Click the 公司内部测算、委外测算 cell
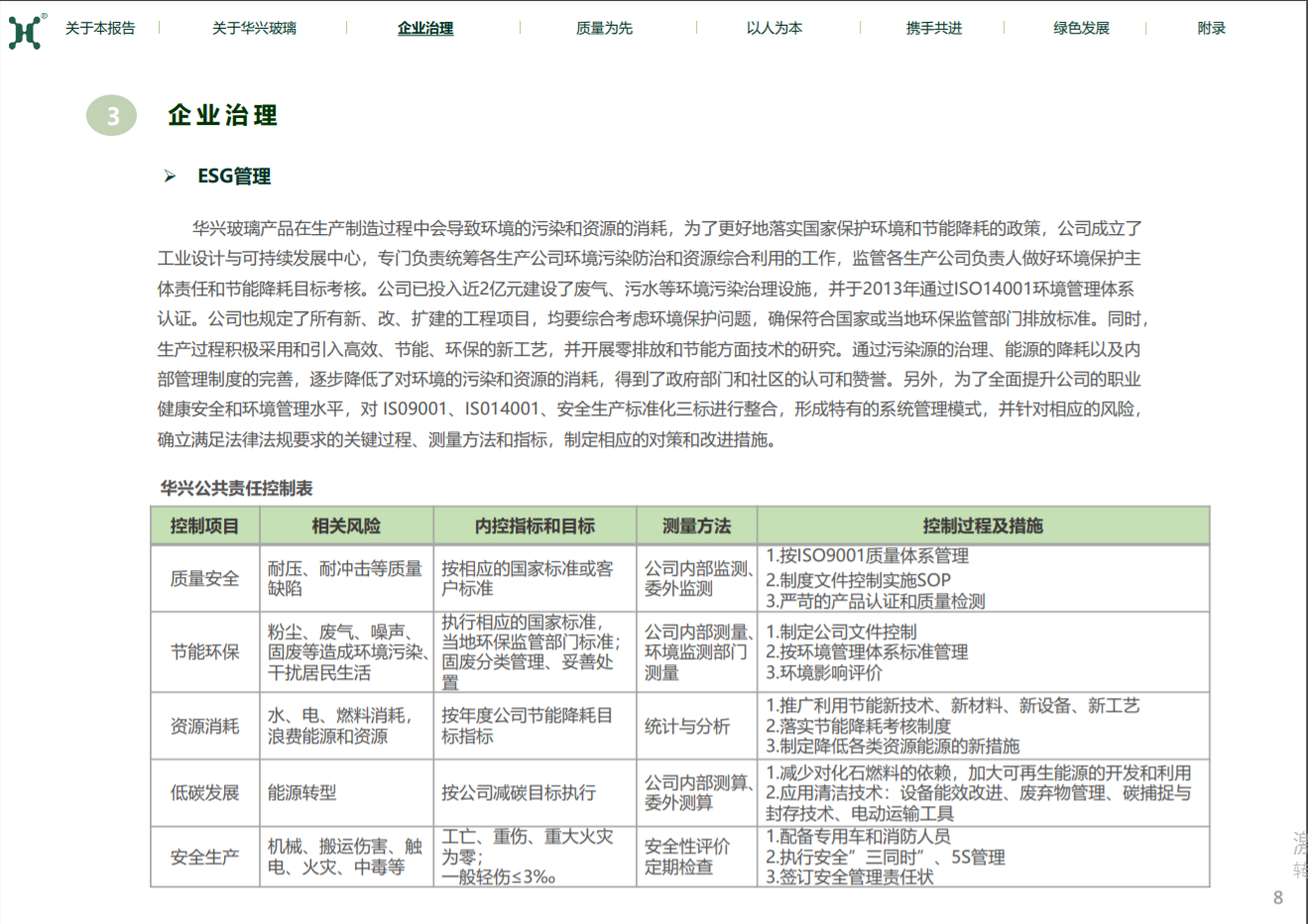1308x924 pixels. [696, 792]
